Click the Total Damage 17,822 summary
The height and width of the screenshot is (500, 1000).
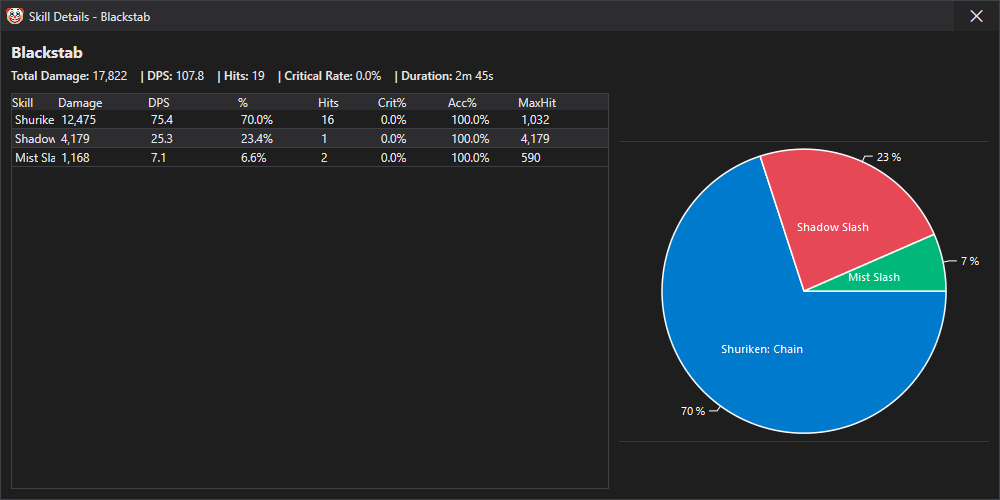click(70, 77)
